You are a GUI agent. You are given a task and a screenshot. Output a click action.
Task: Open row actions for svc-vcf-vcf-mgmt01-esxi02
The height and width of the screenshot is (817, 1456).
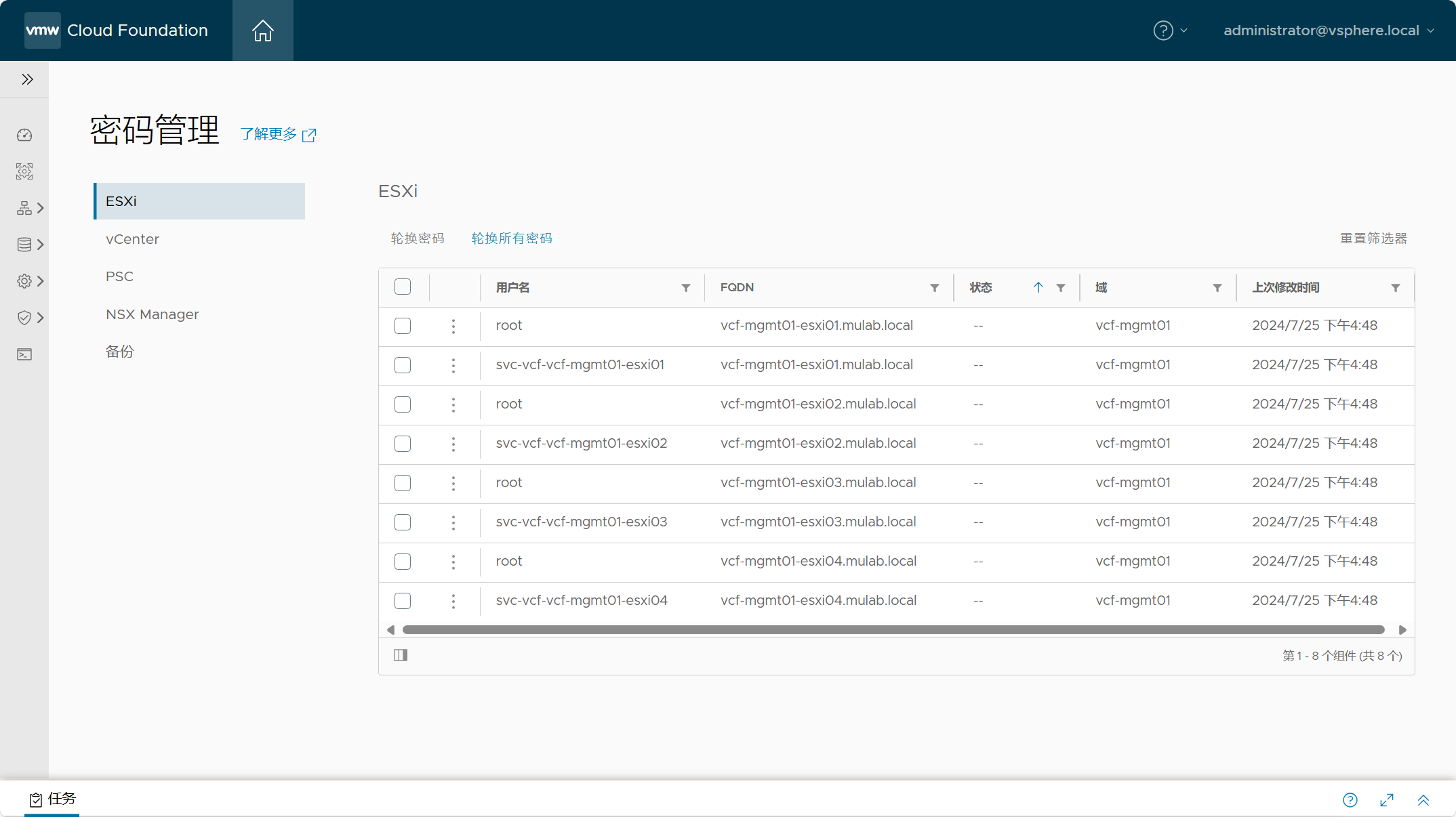click(x=453, y=444)
